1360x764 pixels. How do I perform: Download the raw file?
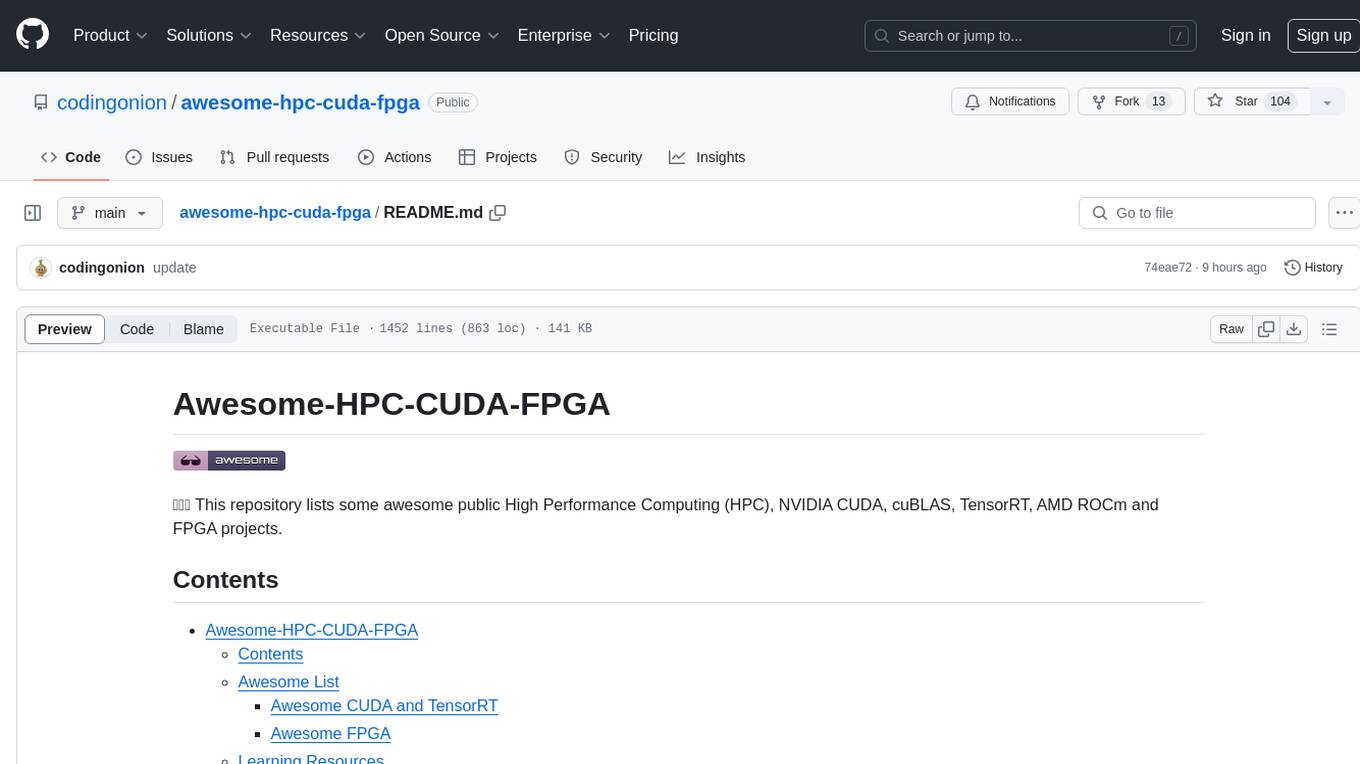(1294, 329)
